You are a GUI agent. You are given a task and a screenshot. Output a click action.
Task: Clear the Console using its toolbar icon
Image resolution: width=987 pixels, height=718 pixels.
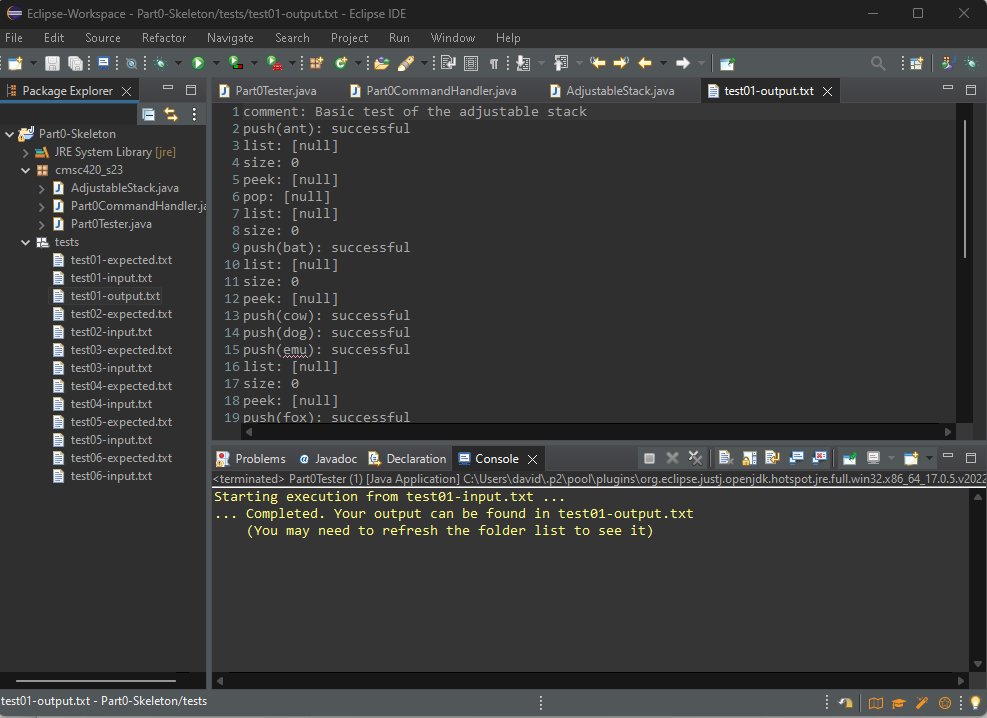[725, 458]
